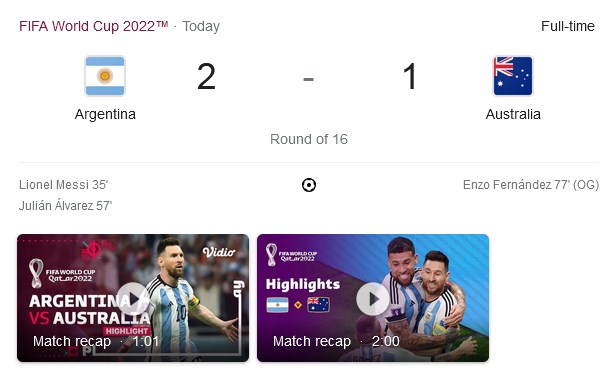
Task: Select the Julián Álvarez 57' goal entry
Action: [65, 205]
